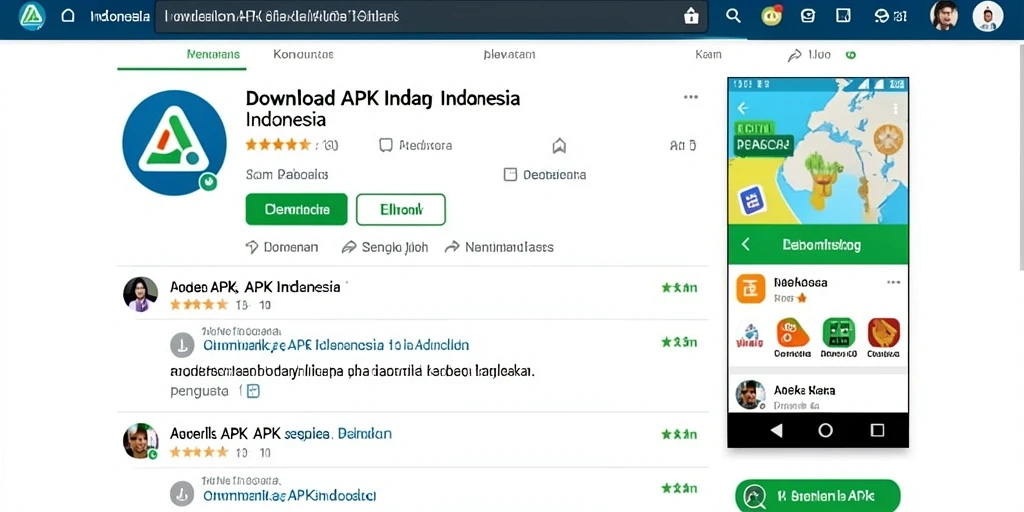This screenshot has width=1024, height=512.
Task: Click the green APK search button at the bottom right
Action: (x=818, y=496)
